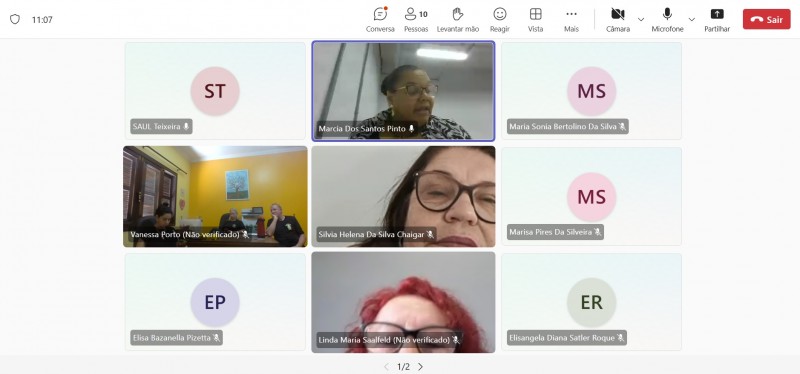Select Vanessa Porto's video tile

tap(215, 196)
